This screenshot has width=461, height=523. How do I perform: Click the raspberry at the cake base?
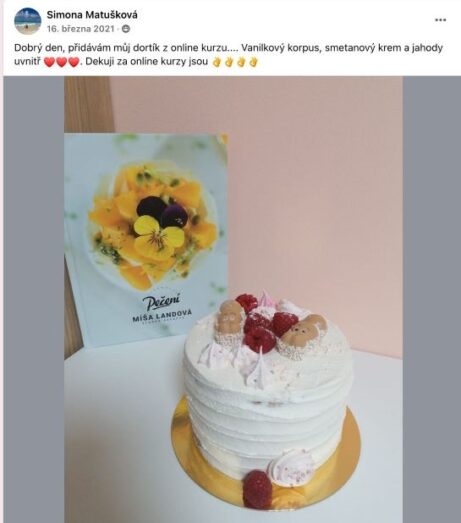click(x=257, y=489)
